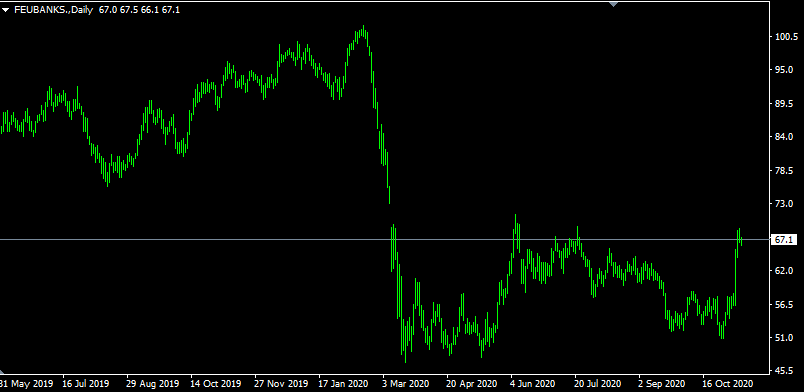Select the current price label 67.1
804x392 pixels.
pos(784,240)
